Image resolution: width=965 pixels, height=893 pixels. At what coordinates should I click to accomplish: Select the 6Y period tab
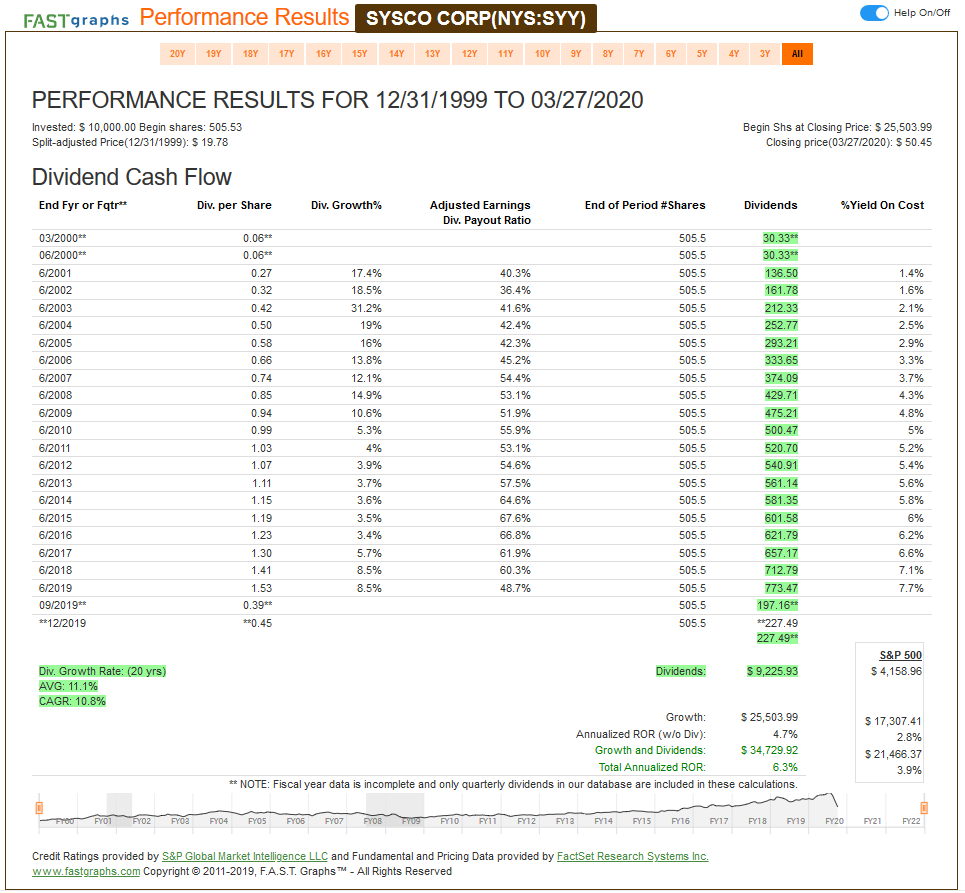tap(671, 54)
